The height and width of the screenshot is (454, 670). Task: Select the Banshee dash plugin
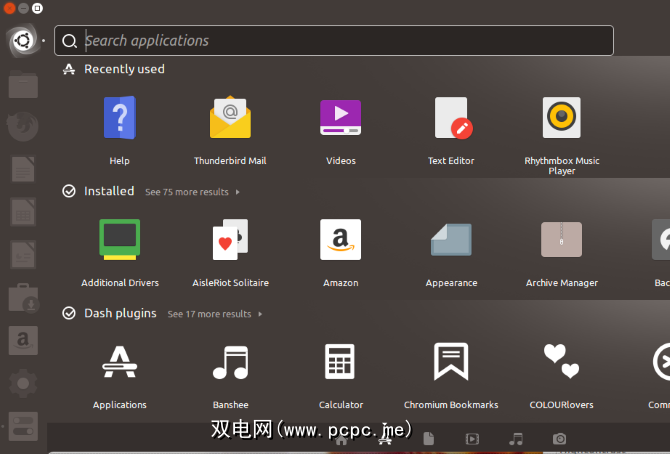click(x=230, y=363)
